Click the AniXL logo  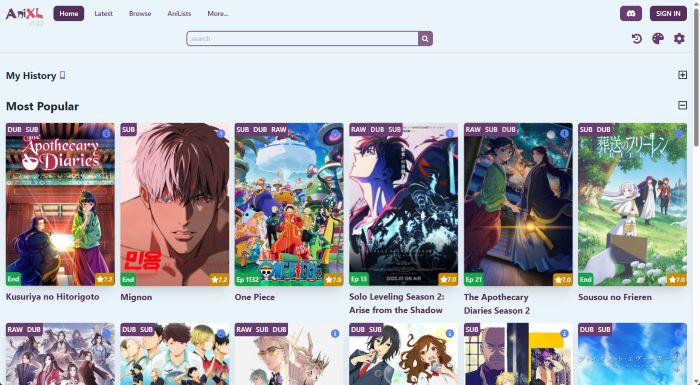pyautogui.click(x=25, y=15)
